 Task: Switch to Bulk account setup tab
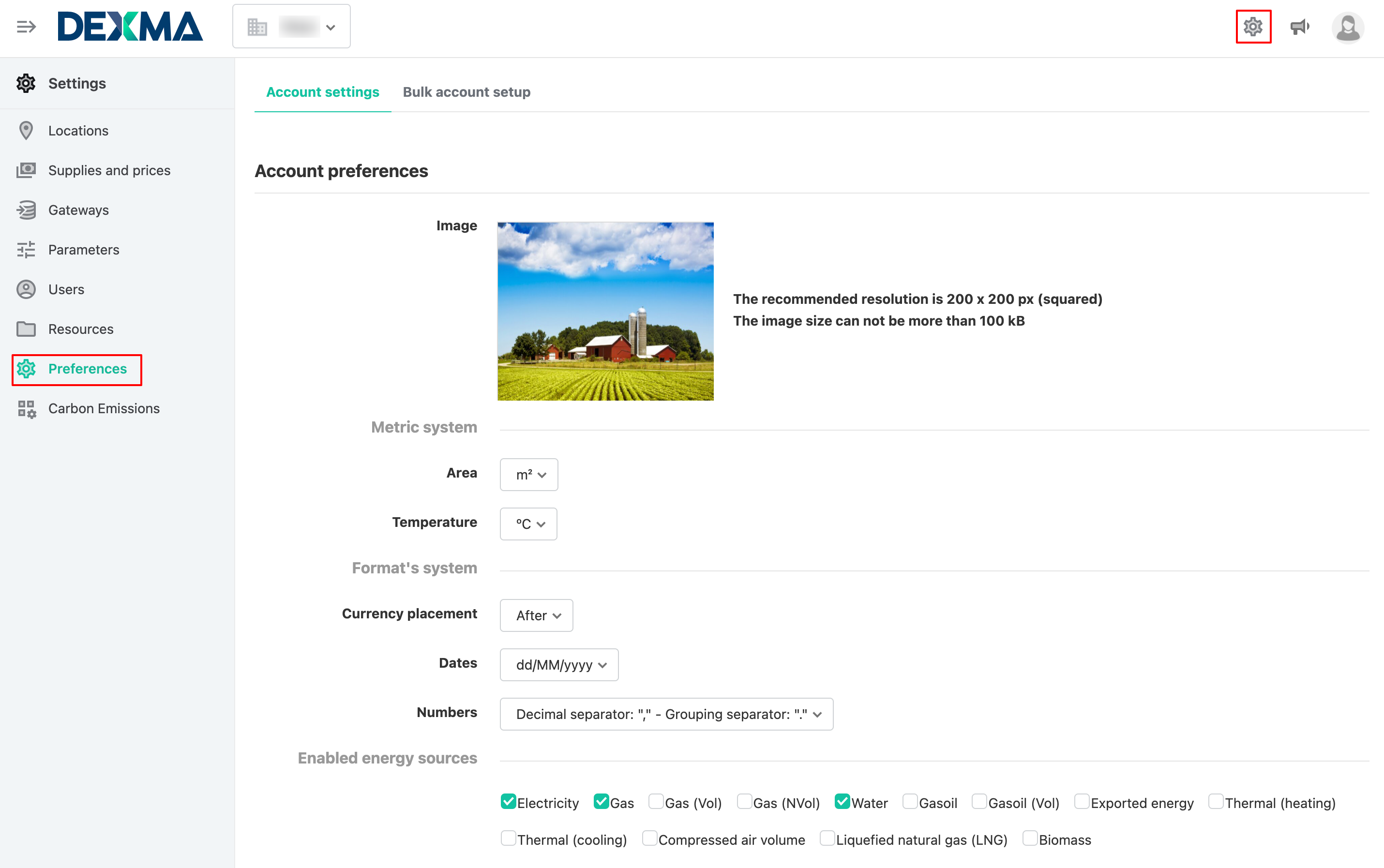pos(466,92)
